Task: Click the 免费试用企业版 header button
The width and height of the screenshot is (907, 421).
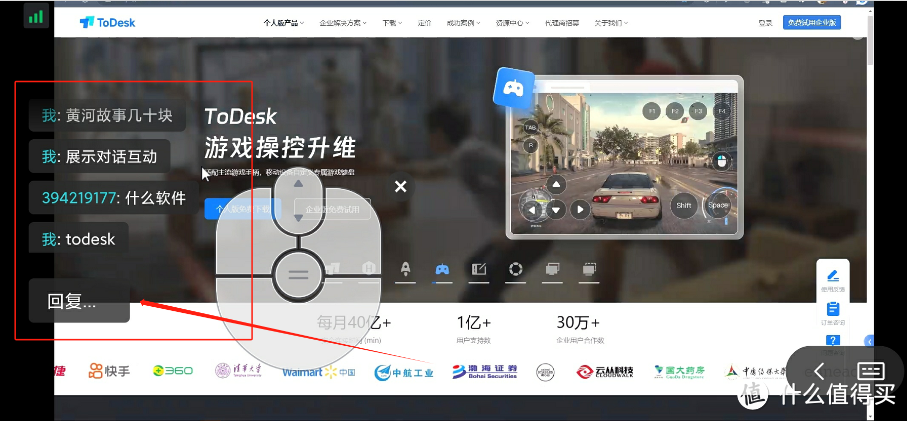Action: click(x=812, y=23)
